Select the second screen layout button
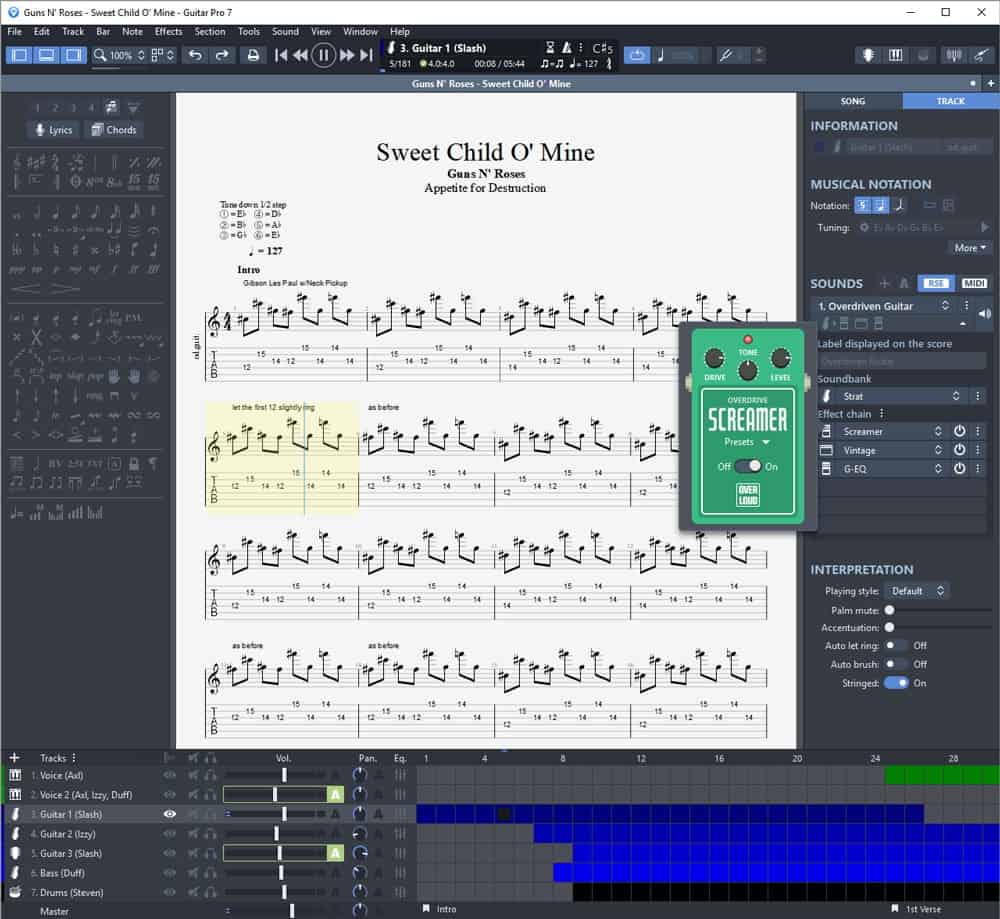Screen dimensions: 1000x919 click(x=47, y=55)
